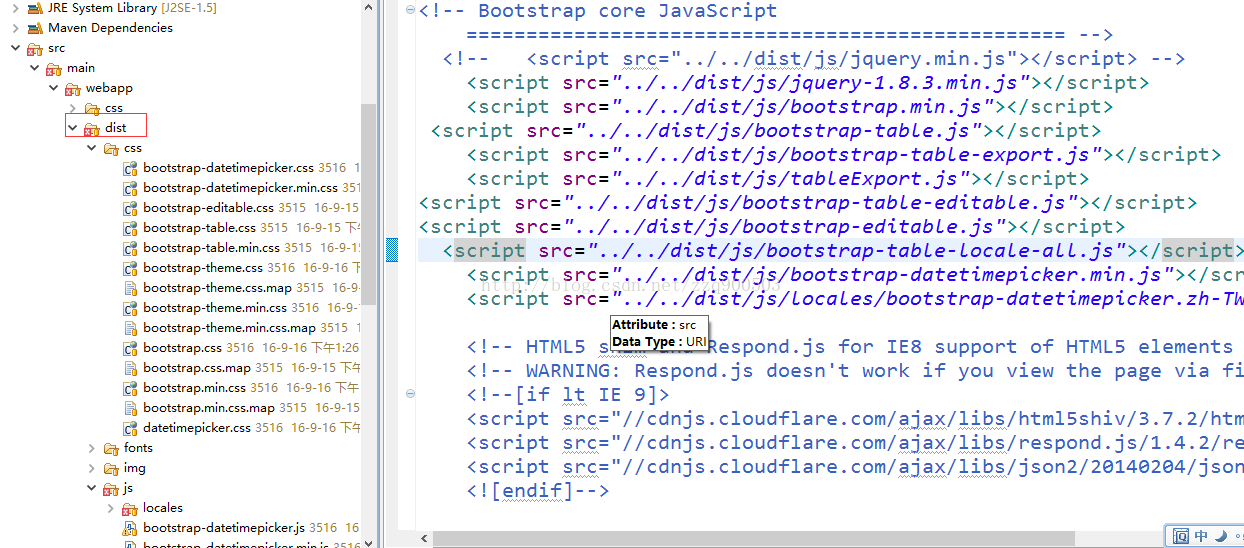Select bootstrap-theme.min.css file
Screen dimensions: 1244x548
click(215, 308)
